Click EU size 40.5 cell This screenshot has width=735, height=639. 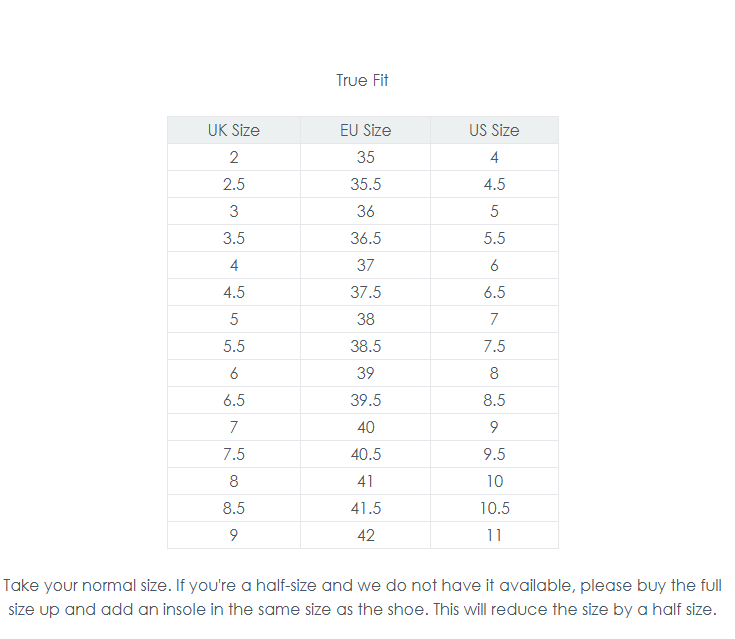365,454
